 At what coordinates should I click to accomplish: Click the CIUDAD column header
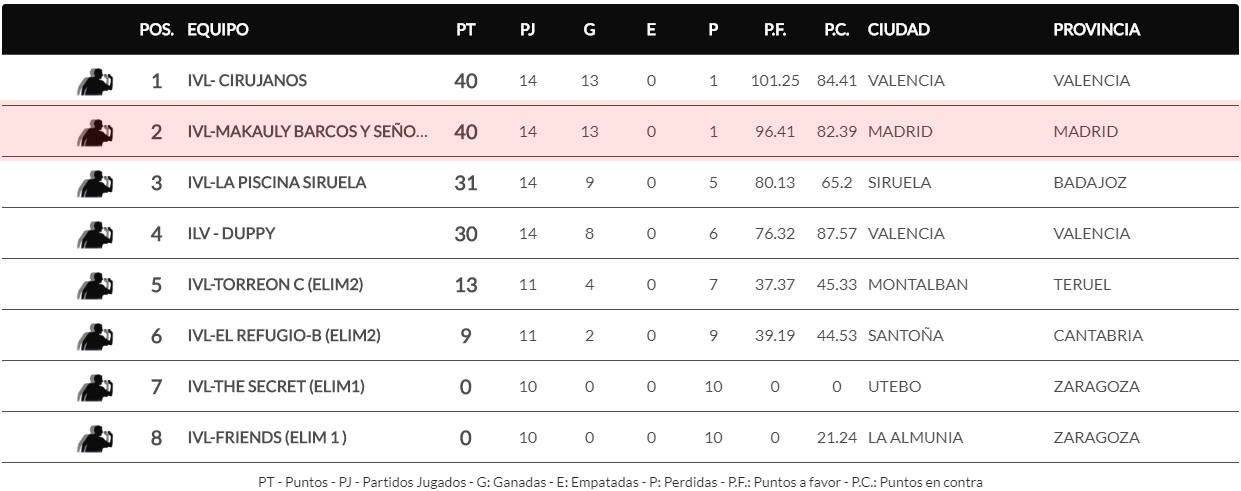click(898, 30)
